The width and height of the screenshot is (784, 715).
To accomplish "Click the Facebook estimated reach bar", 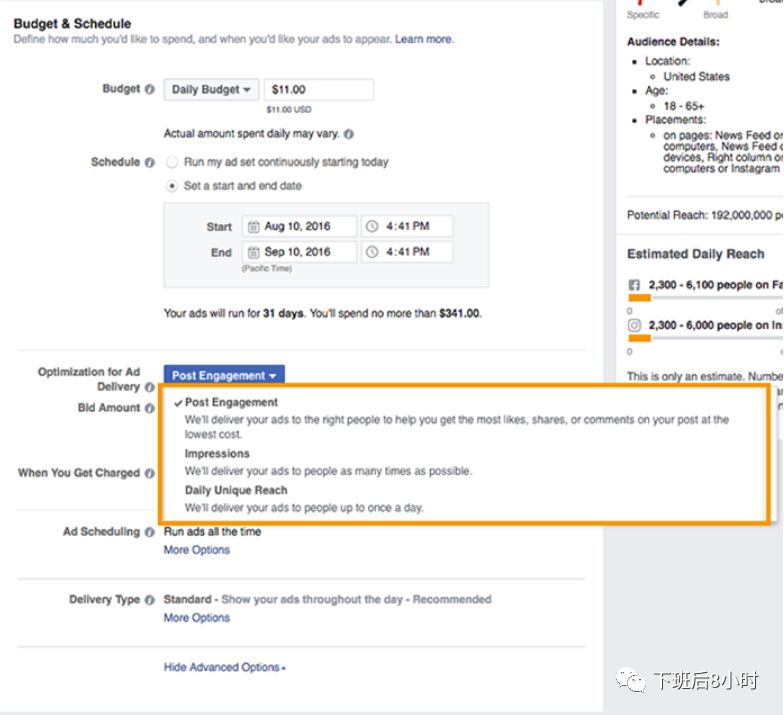I will pyautogui.click(x=705, y=298).
